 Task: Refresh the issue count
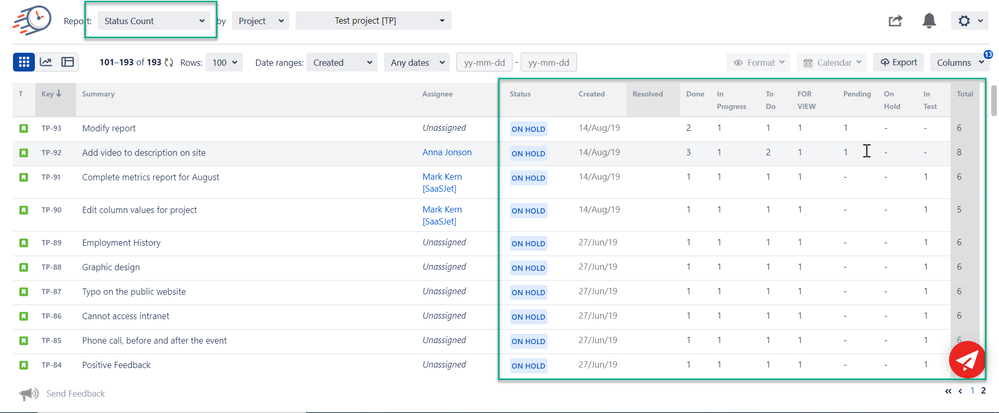click(169, 62)
